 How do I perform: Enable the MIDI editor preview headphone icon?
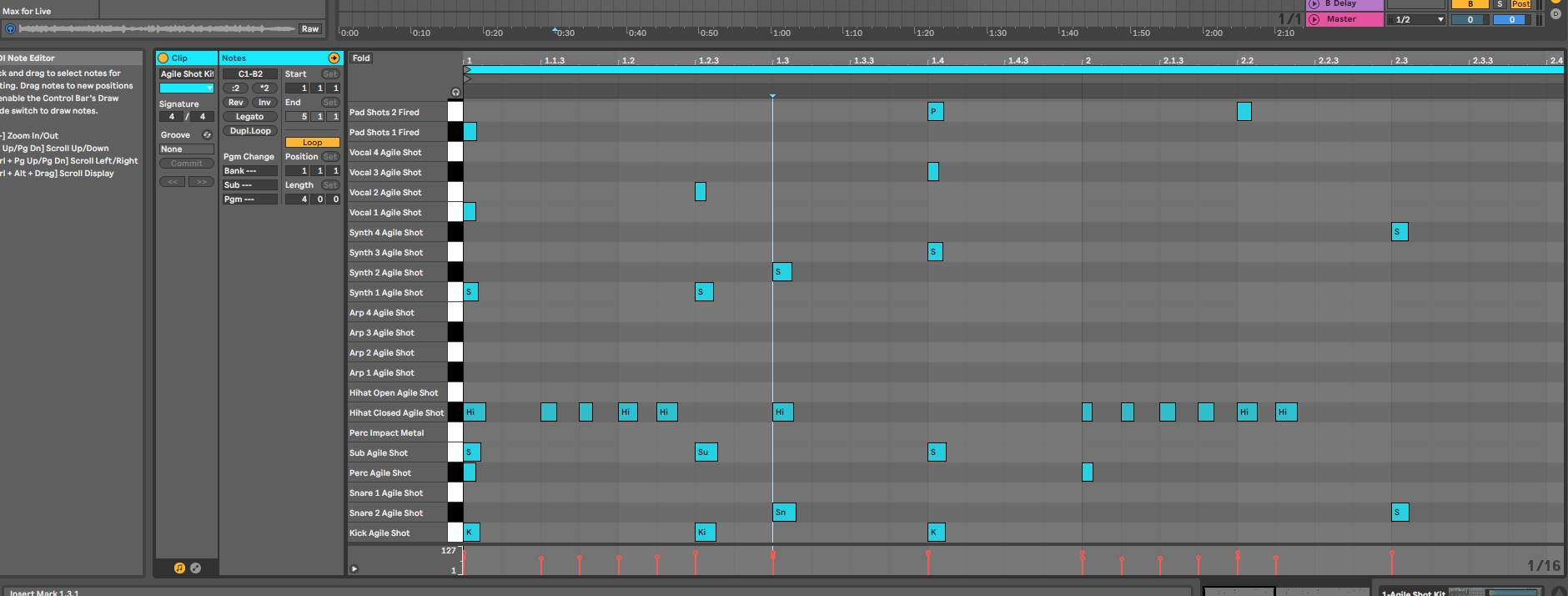coord(455,92)
